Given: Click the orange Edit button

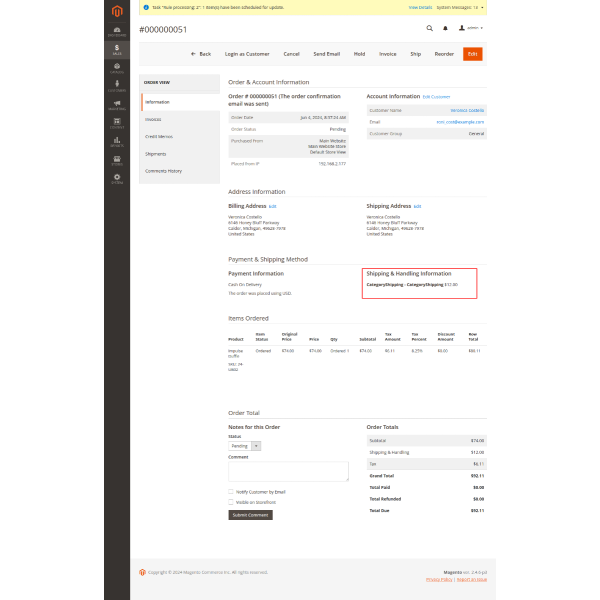Looking at the screenshot, I should tap(472, 53).
